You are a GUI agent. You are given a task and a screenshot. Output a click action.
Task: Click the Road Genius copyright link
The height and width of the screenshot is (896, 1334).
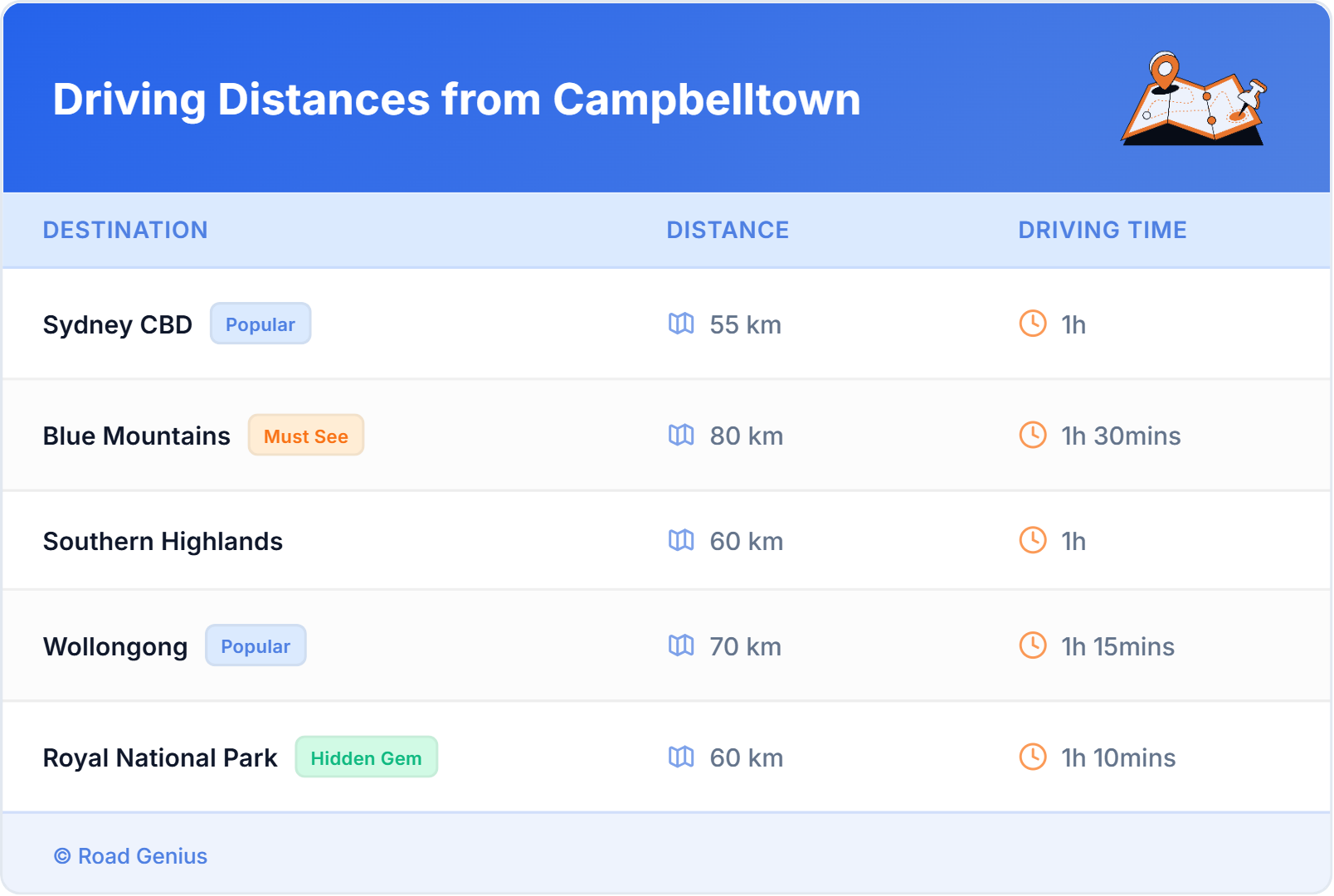pos(130,855)
